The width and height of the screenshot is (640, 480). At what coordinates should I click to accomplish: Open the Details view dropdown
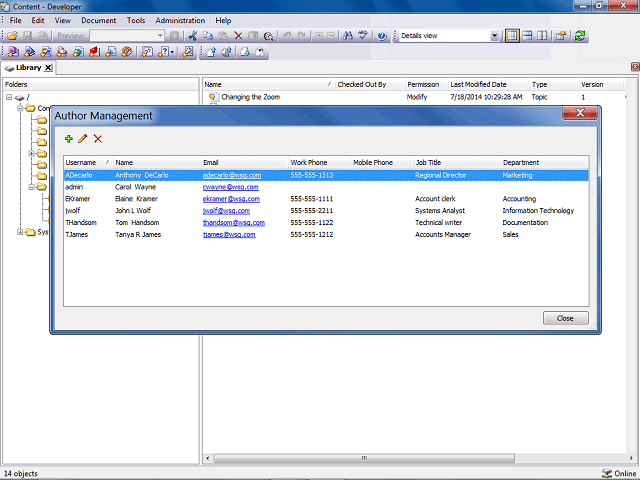(494, 36)
